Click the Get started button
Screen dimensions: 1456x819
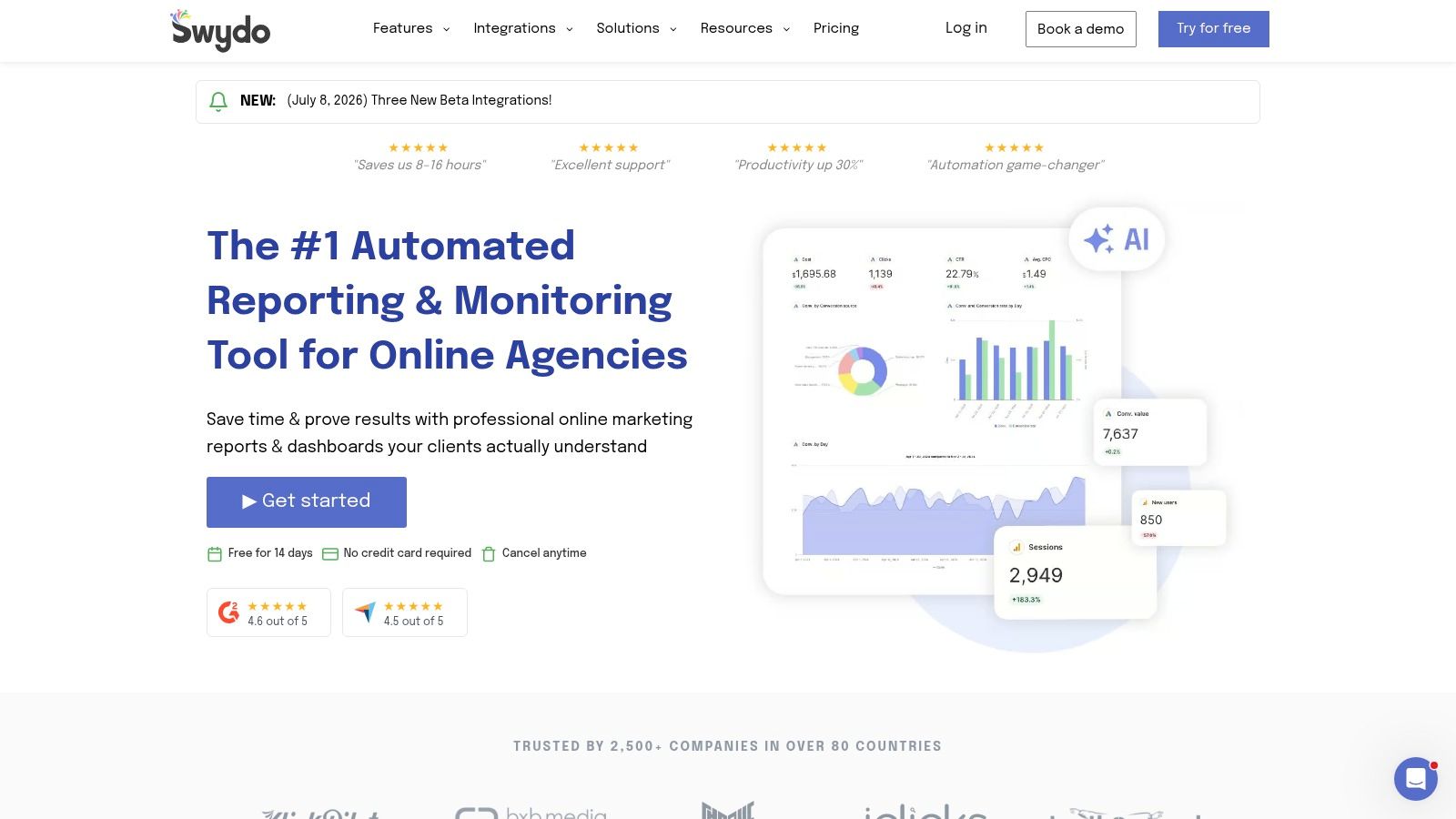pyautogui.click(x=307, y=502)
